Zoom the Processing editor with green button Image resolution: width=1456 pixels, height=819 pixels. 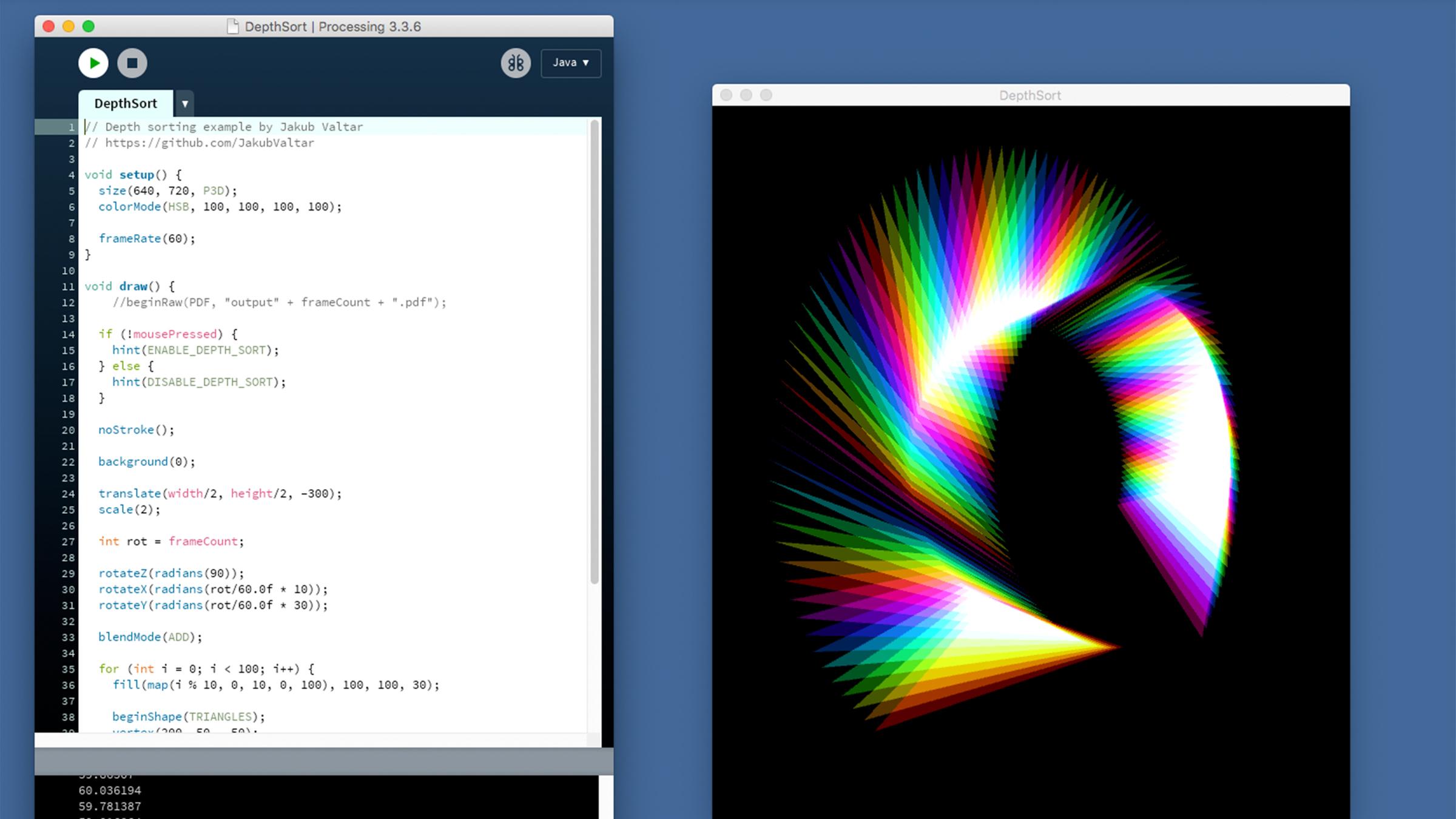pyautogui.click(x=89, y=26)
